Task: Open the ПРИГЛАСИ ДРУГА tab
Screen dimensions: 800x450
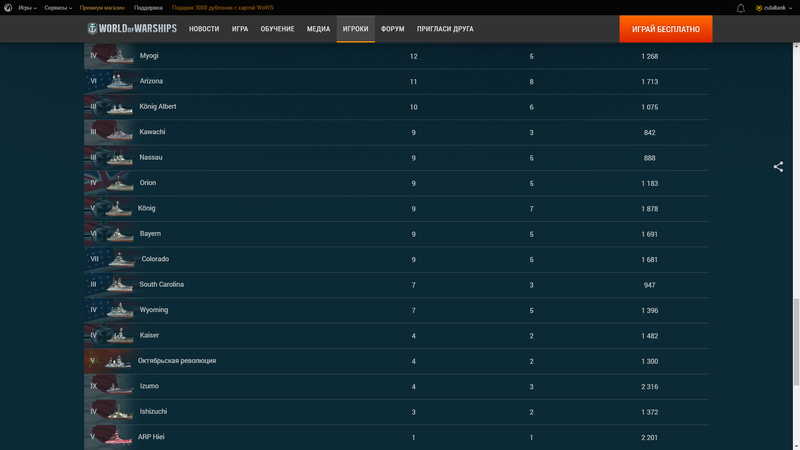Action: tap(445, 29)
